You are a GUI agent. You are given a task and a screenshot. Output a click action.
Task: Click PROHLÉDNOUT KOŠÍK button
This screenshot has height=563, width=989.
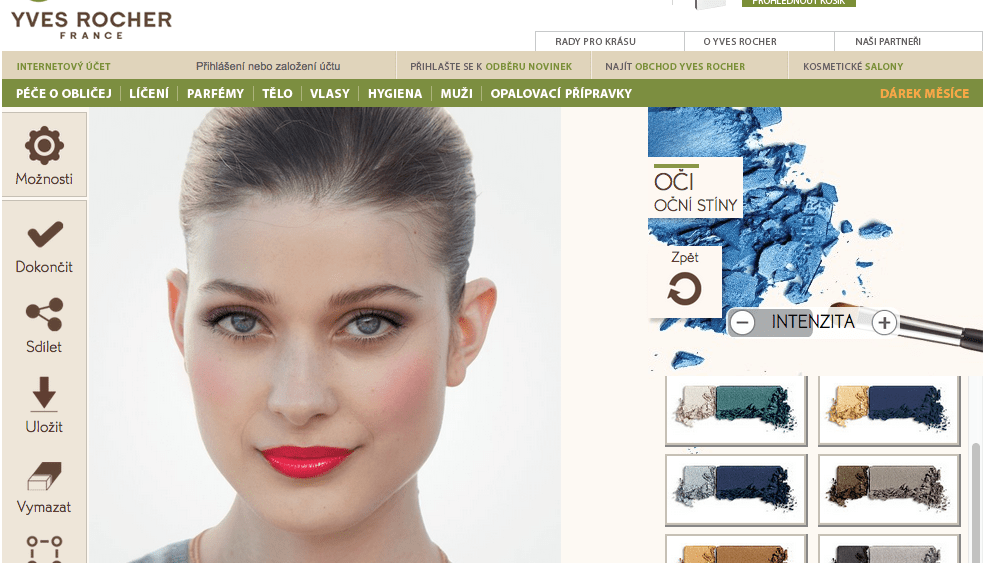[799, 3]
